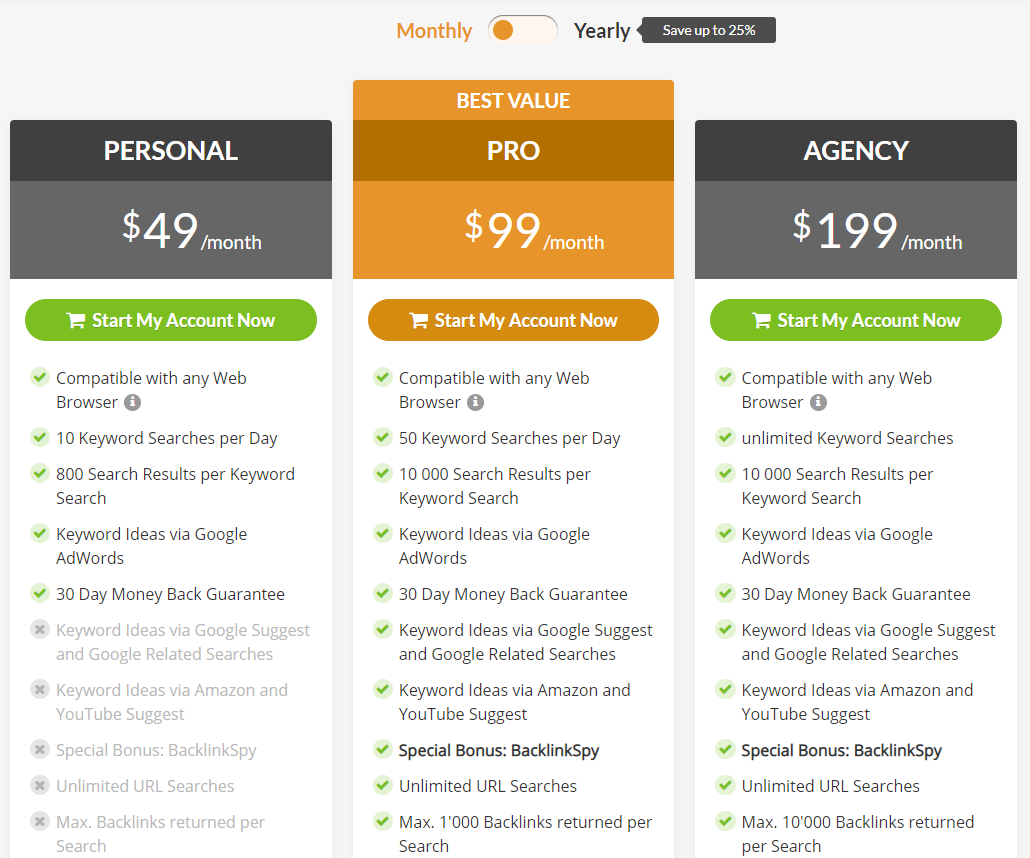The height and width of the screenshot is (858, 1030).
Task: Click cart icon in Pro plan button
Action: click(x=419, y=321)
